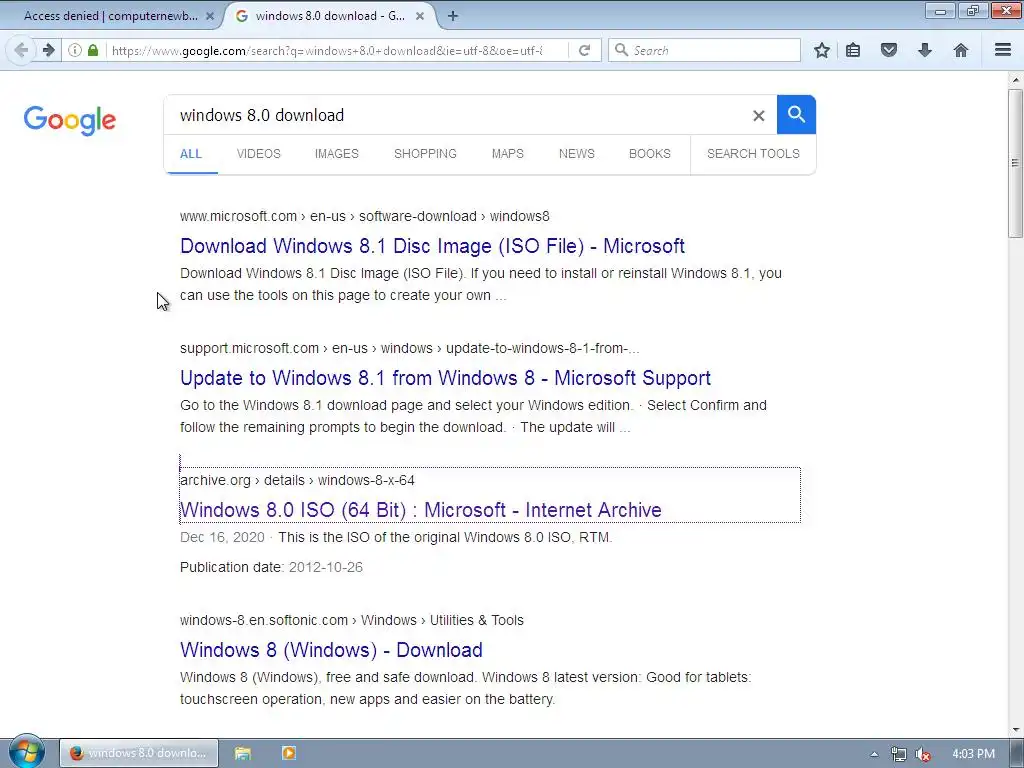Click Firefox taskbar window button

[x=138, y=753]
